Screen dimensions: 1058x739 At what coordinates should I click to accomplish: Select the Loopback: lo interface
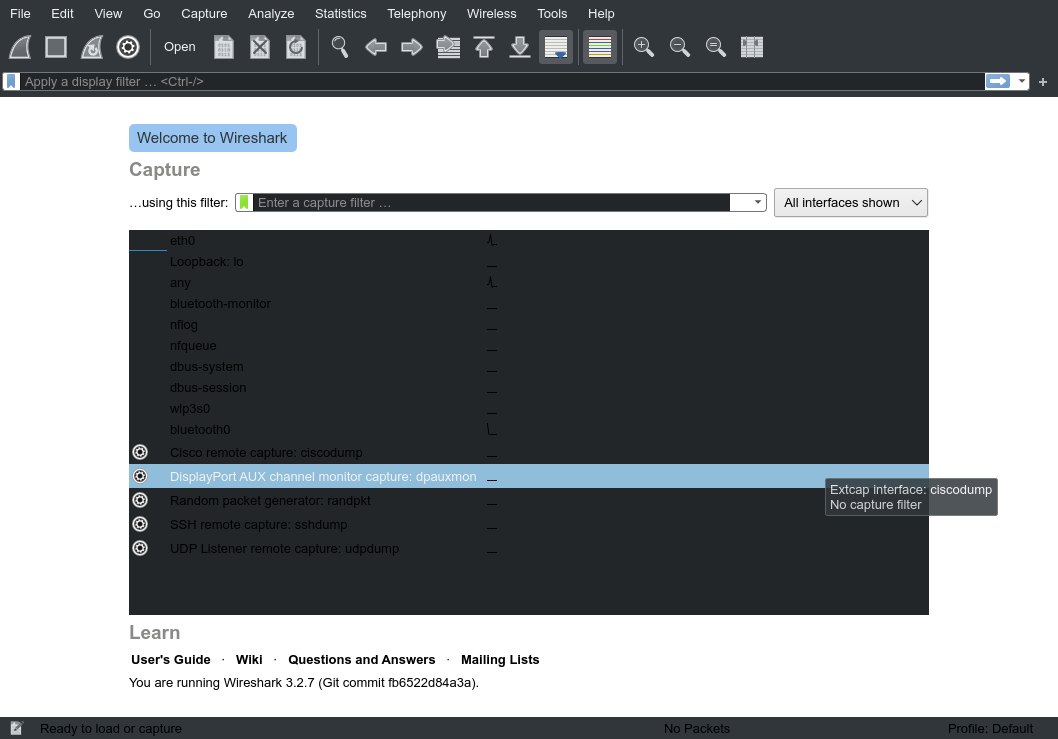[x=529, y=262]
